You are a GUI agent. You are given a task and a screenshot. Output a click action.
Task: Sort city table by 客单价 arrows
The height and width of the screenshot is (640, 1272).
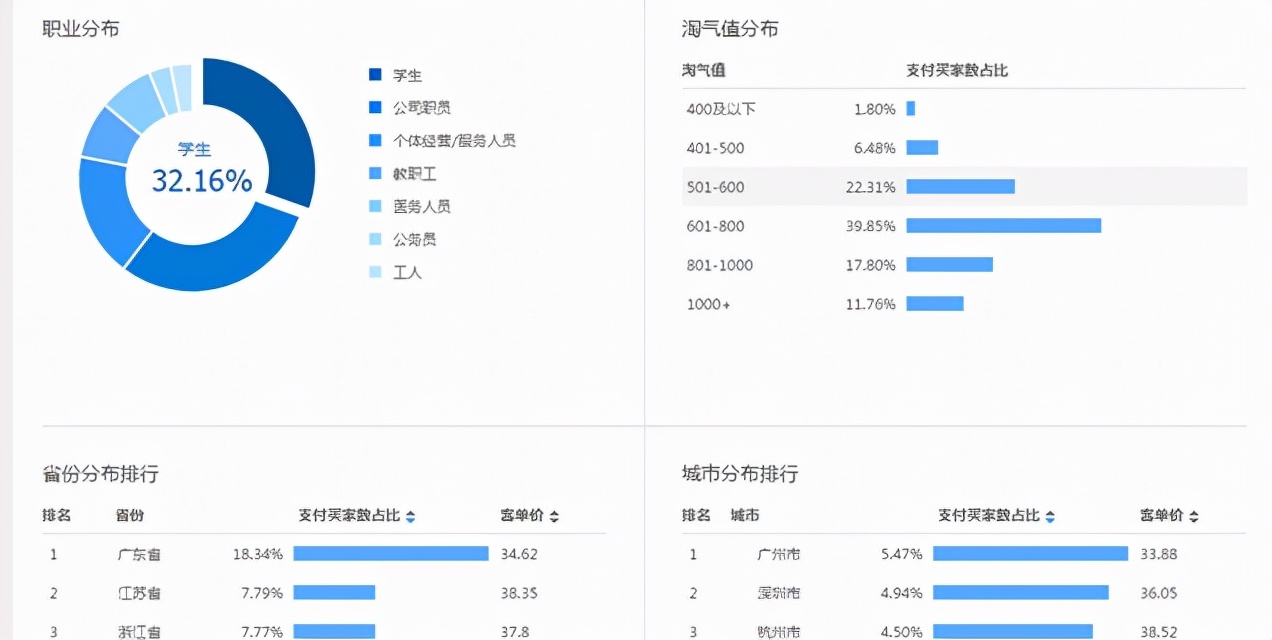(x=1194, y=516)
